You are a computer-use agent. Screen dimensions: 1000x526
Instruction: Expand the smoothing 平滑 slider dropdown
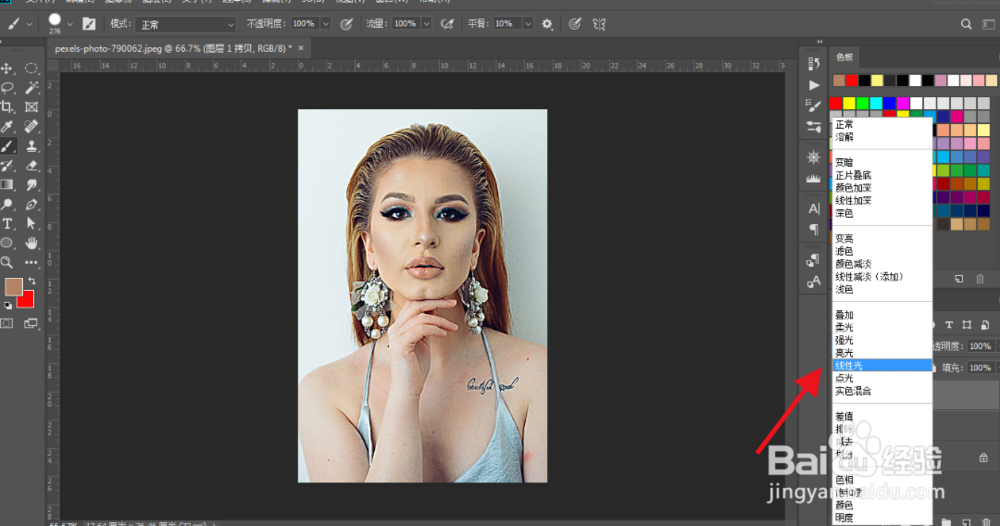528,24
